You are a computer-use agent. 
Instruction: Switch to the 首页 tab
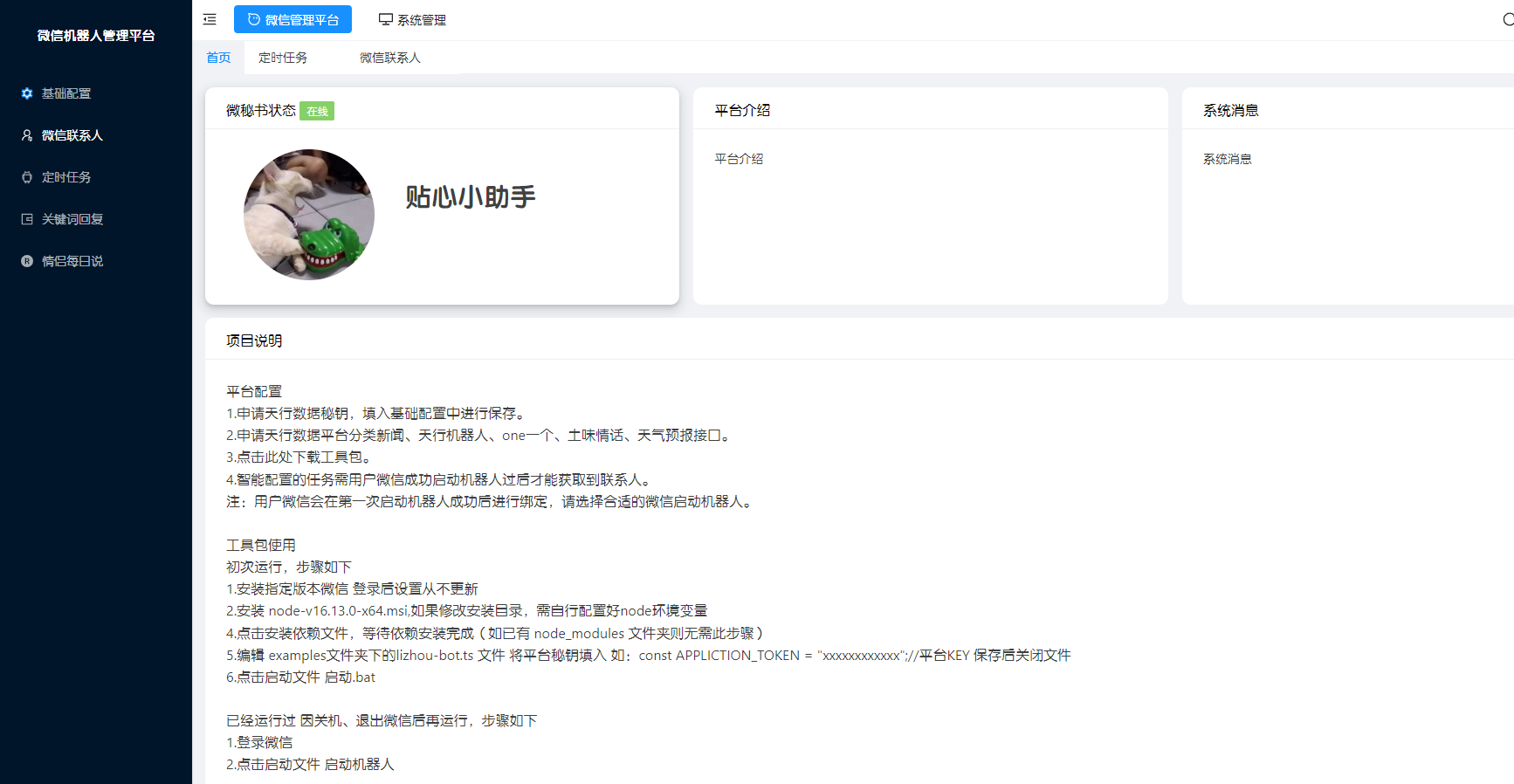218,58
